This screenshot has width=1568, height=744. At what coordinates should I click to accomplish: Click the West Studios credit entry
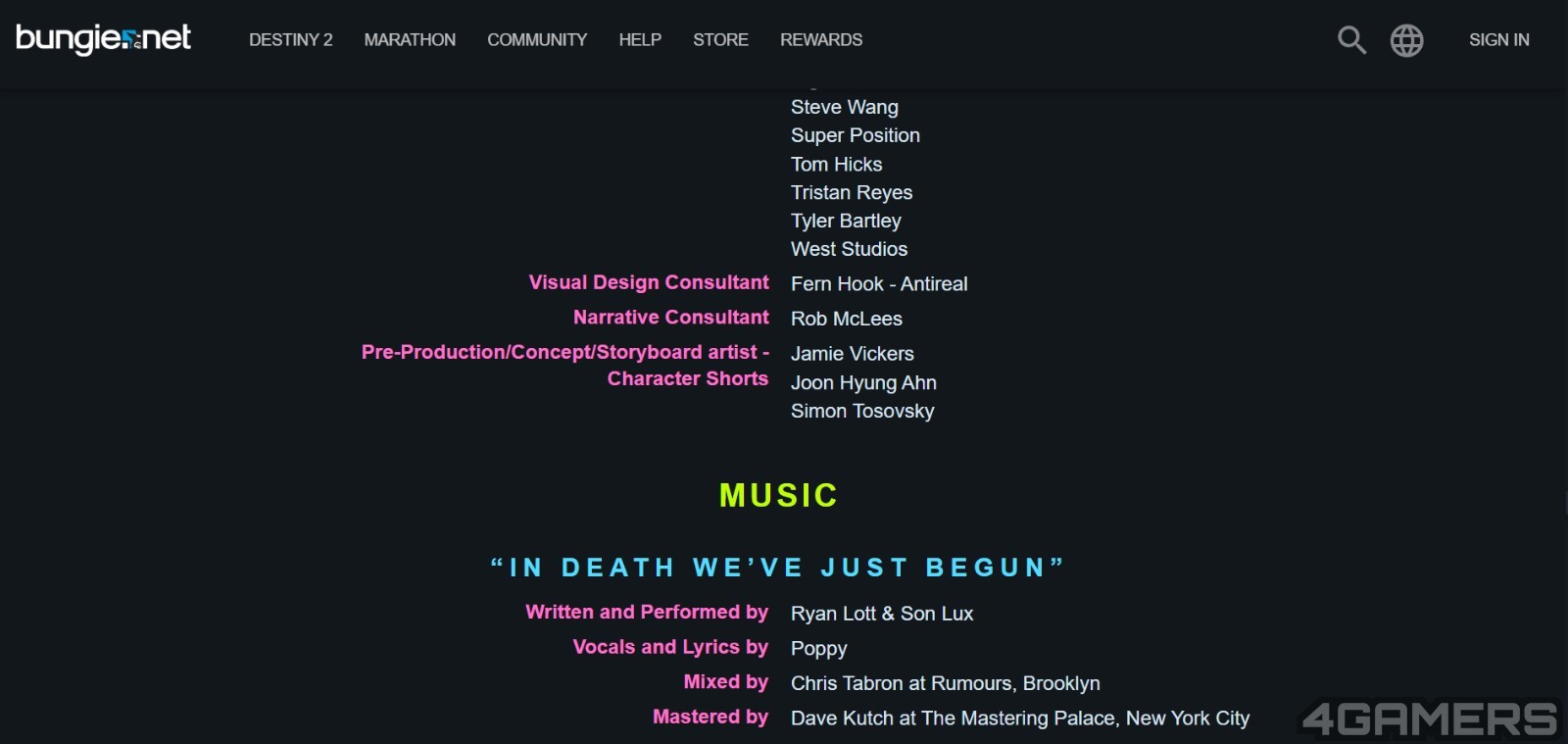point(849,249)
